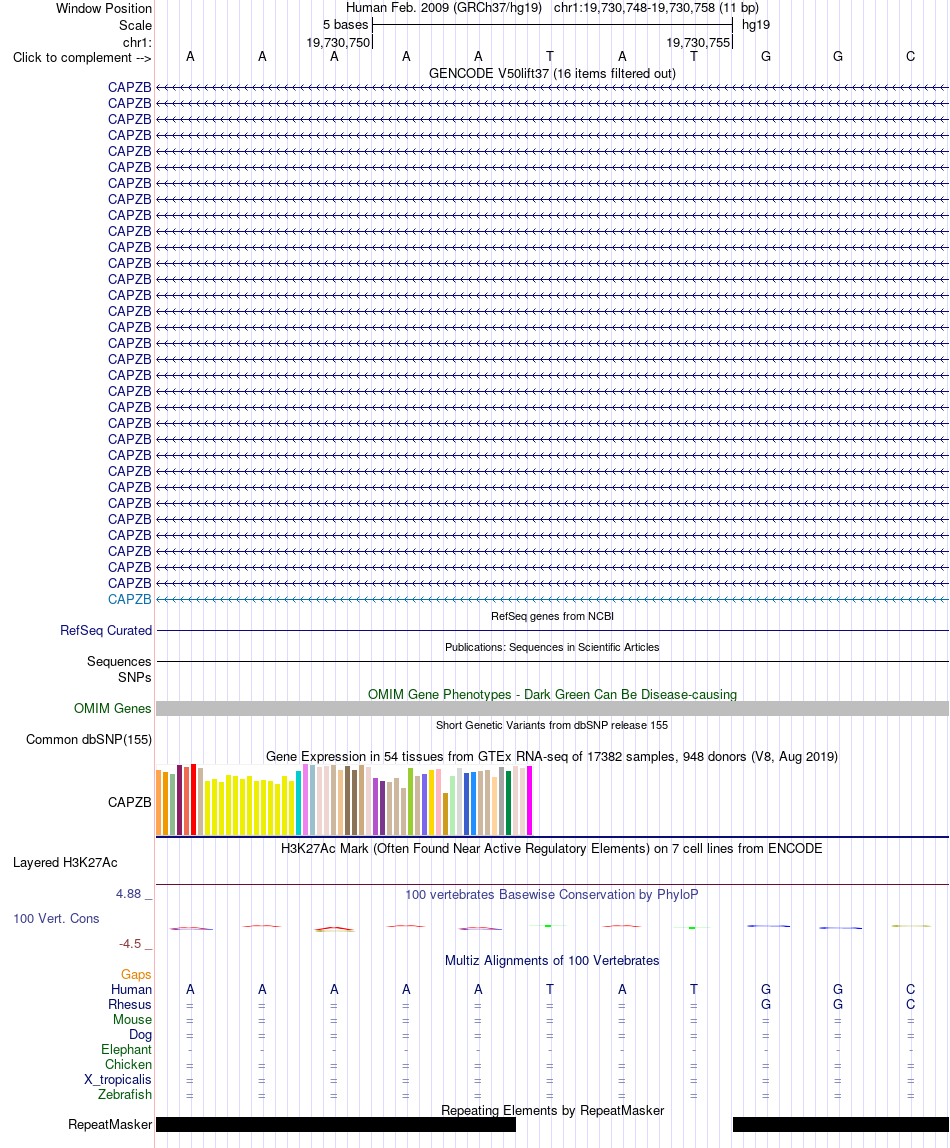Click the RepeatMasker track label

coord(110,1125)
